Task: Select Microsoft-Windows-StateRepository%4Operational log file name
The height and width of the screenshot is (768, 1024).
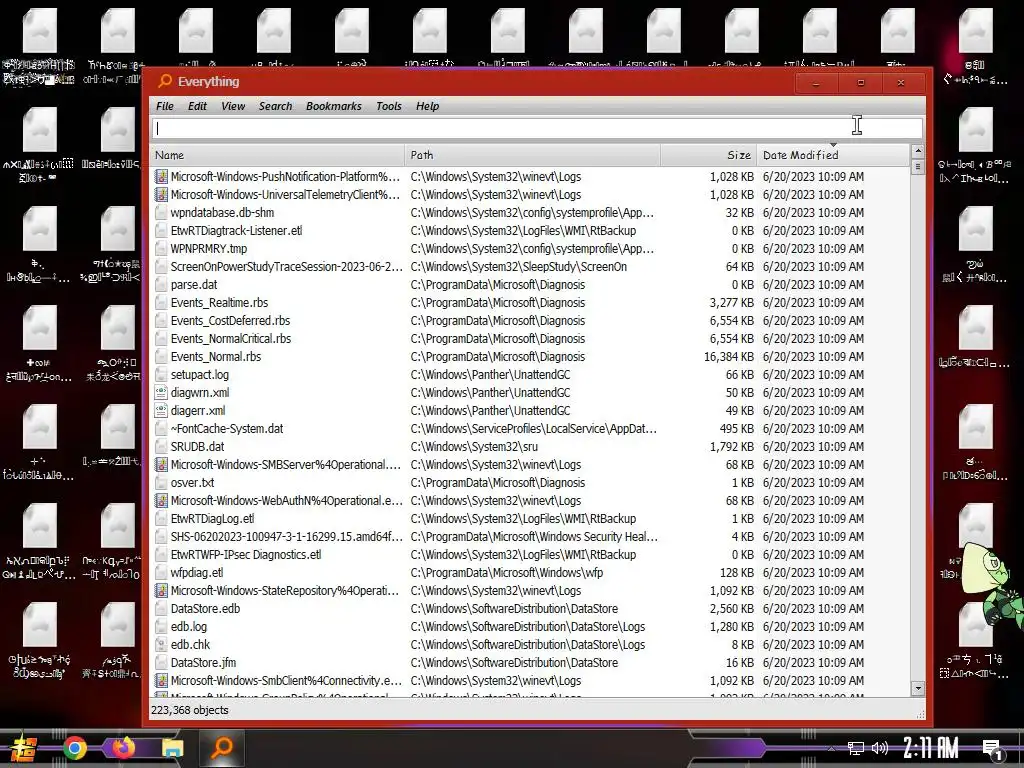Action: (x=285, y=590)
